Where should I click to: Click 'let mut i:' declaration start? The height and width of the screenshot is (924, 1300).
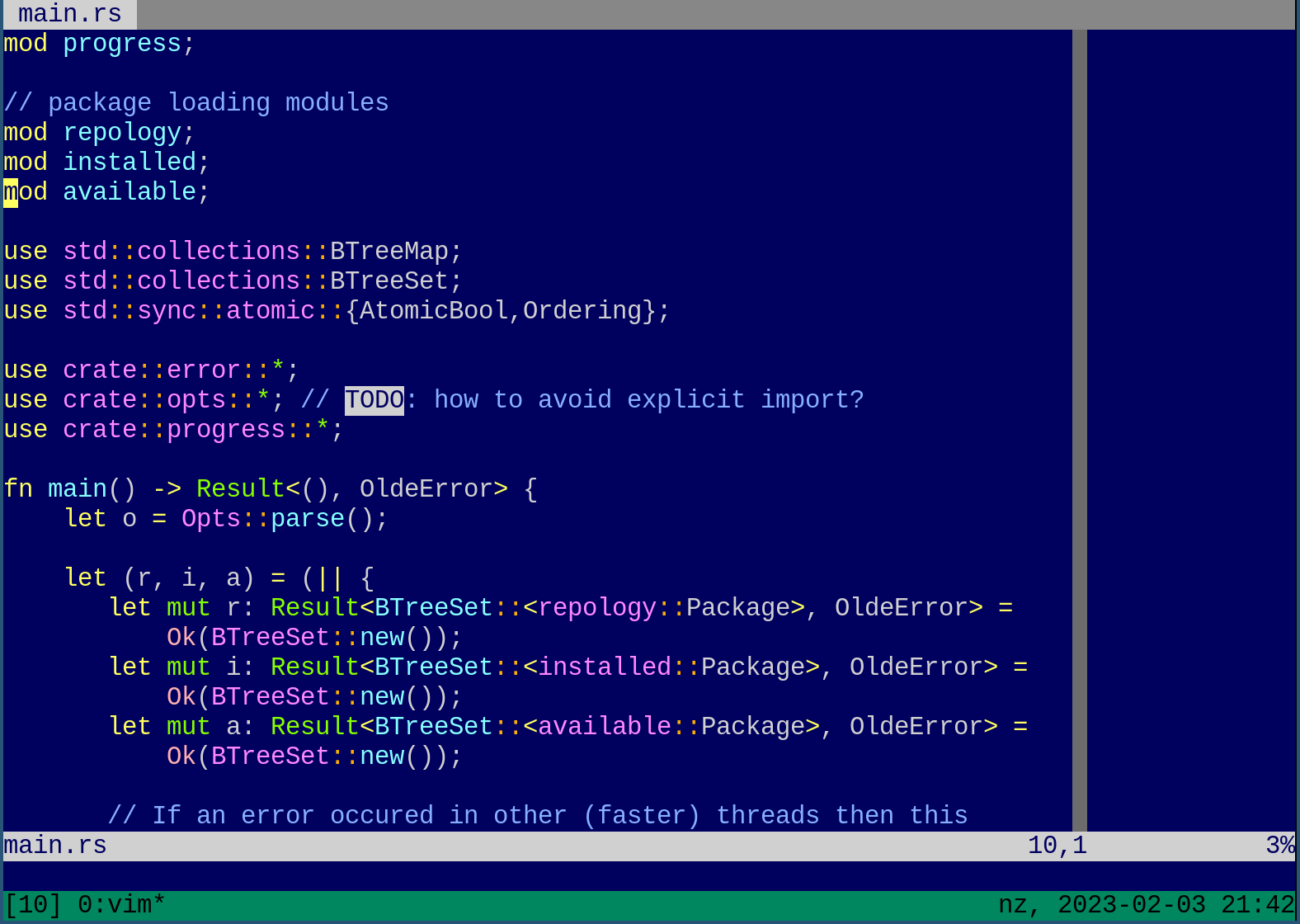[x=181, y=667]
